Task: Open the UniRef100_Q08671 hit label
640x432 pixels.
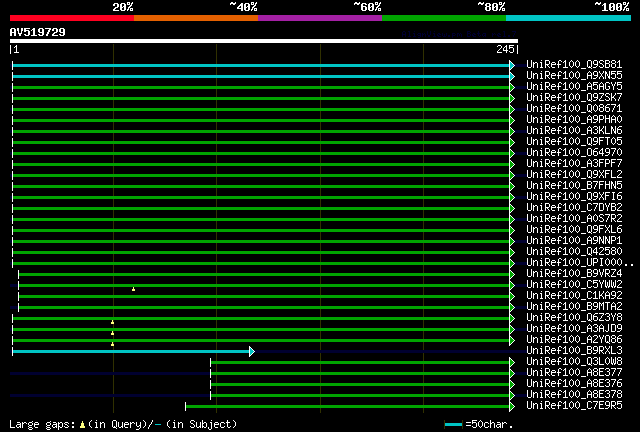Action: coord(574,109)
